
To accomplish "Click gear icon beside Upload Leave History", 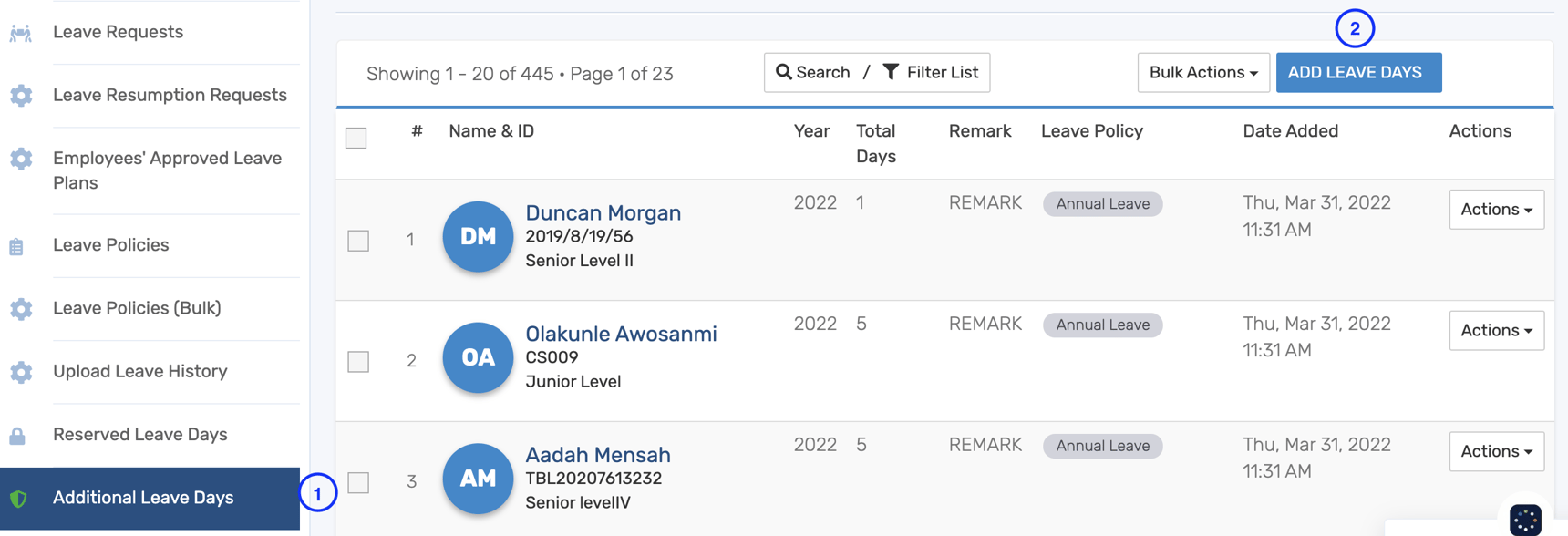I will pos(21,372).
